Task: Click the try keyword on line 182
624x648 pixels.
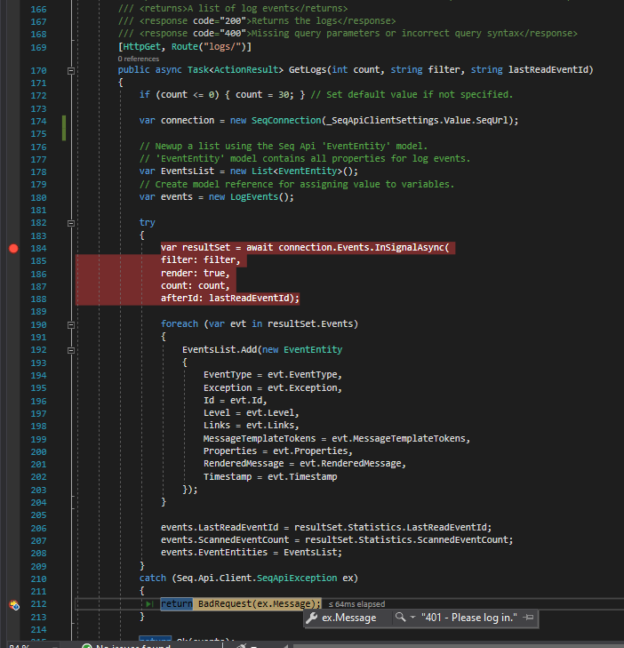Action: 147,223
